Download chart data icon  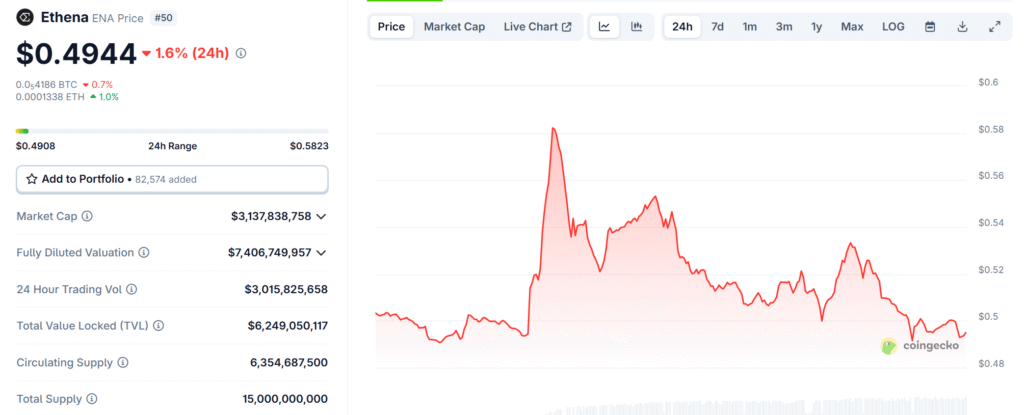(962, 27)
